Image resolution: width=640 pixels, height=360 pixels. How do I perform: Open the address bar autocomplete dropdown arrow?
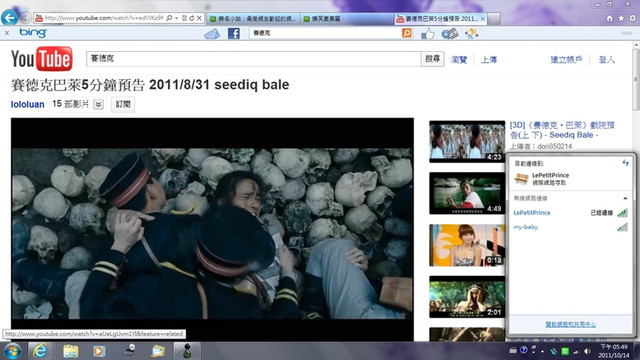tap(176, 18)
